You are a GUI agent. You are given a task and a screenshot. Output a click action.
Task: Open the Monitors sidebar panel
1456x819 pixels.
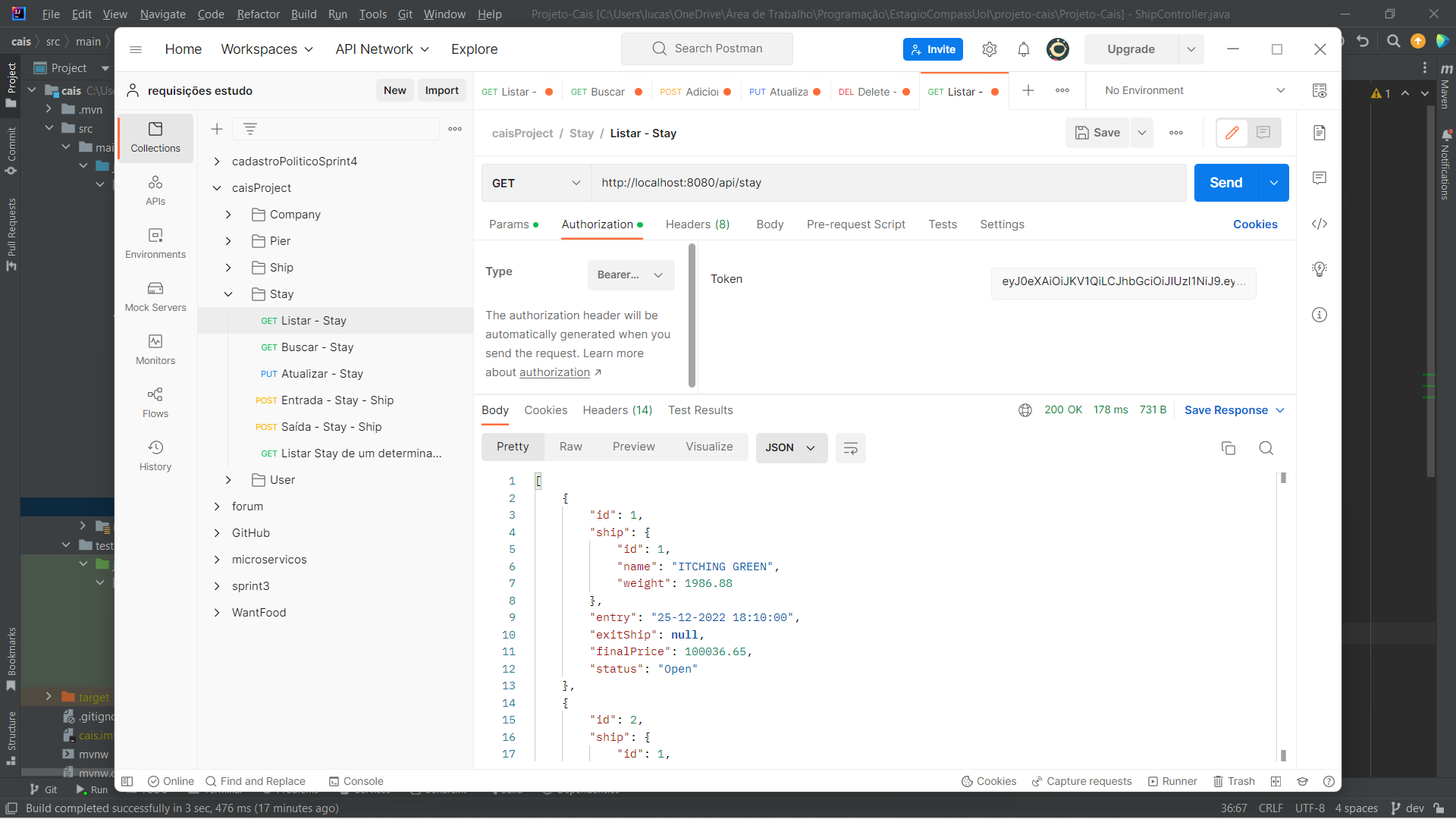155,350
